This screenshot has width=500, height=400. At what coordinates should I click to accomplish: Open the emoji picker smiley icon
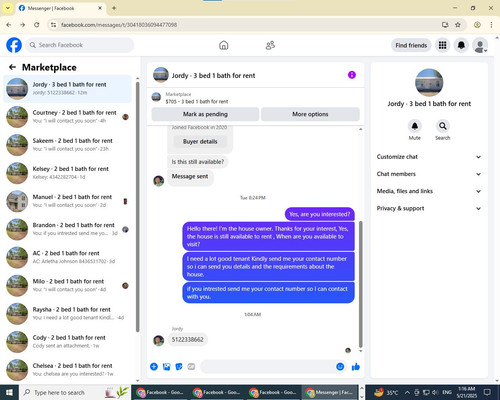[x=340, y=367]
